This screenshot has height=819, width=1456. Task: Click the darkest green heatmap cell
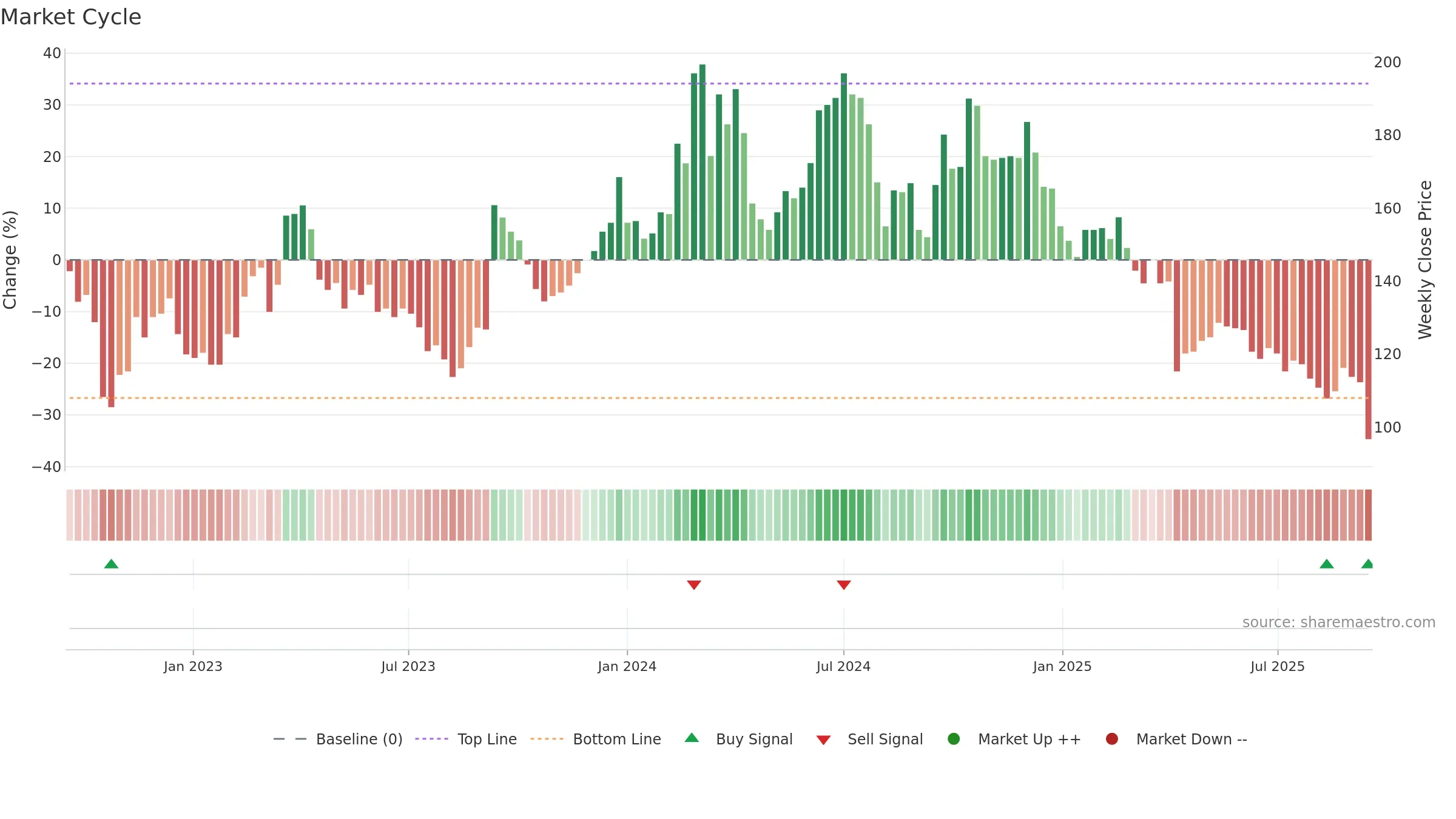point(703,515)
